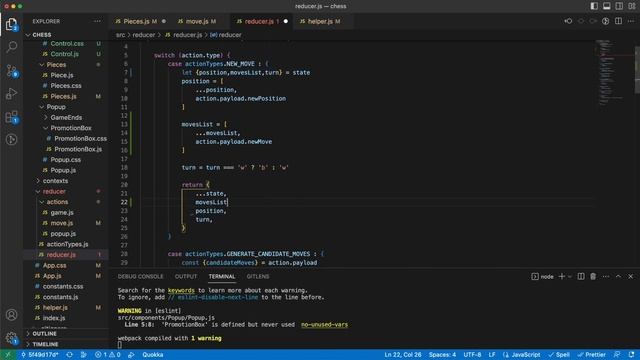Toggle secondary sidebar layout icon
The width and height of the screenshot is (640, 360).
(619, 6)
